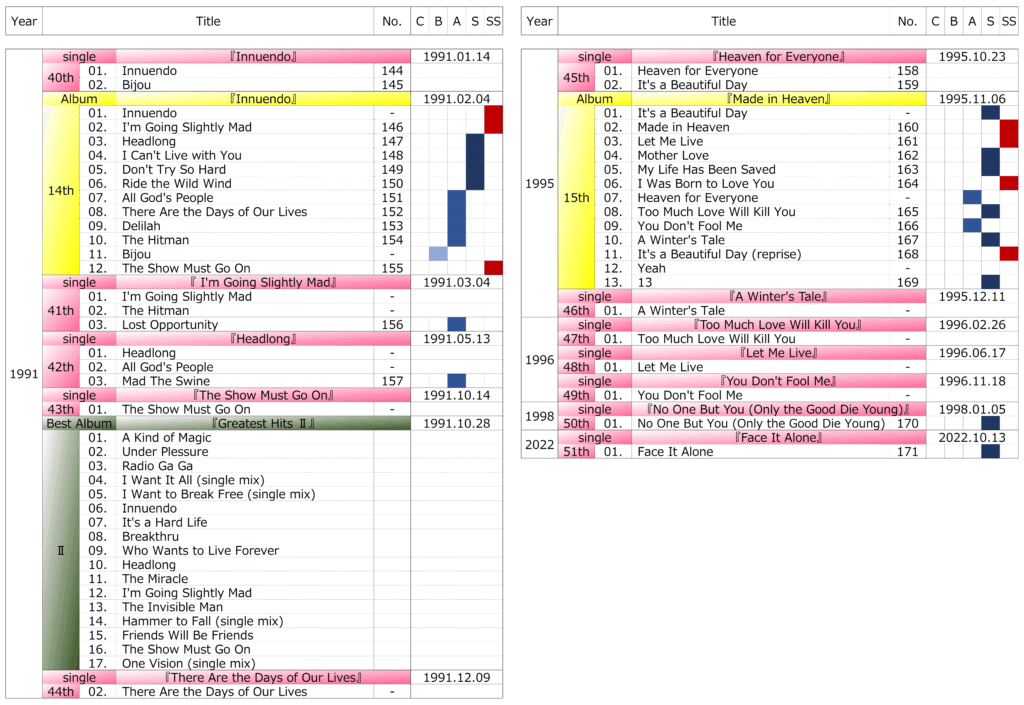The image size is (1024, 705).
Task: Click the '51th' single label
Action: 576,452
